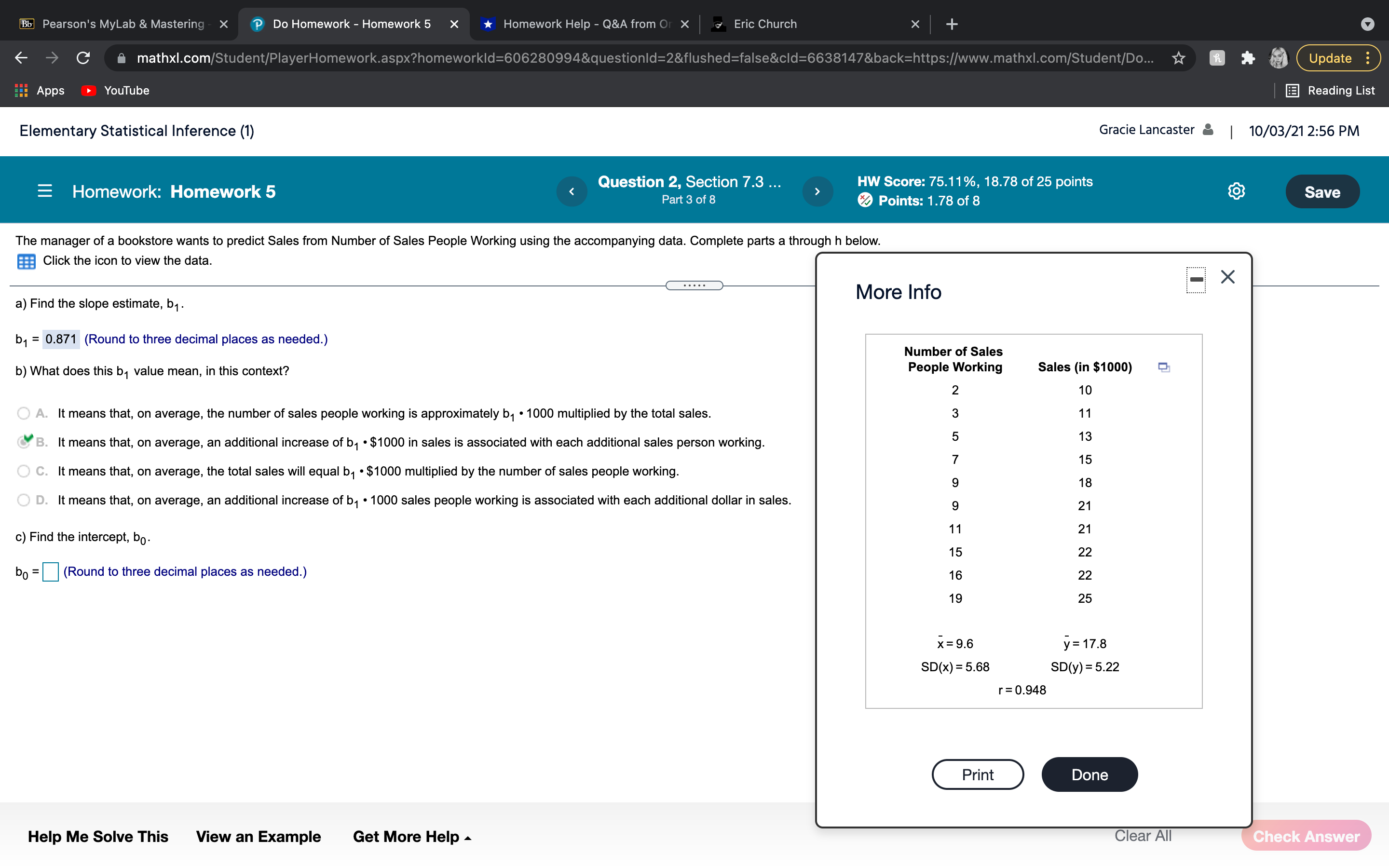This screenshot has width=1389, height=868.
Task: Click Help Me Solve This link
Action: 98,837
